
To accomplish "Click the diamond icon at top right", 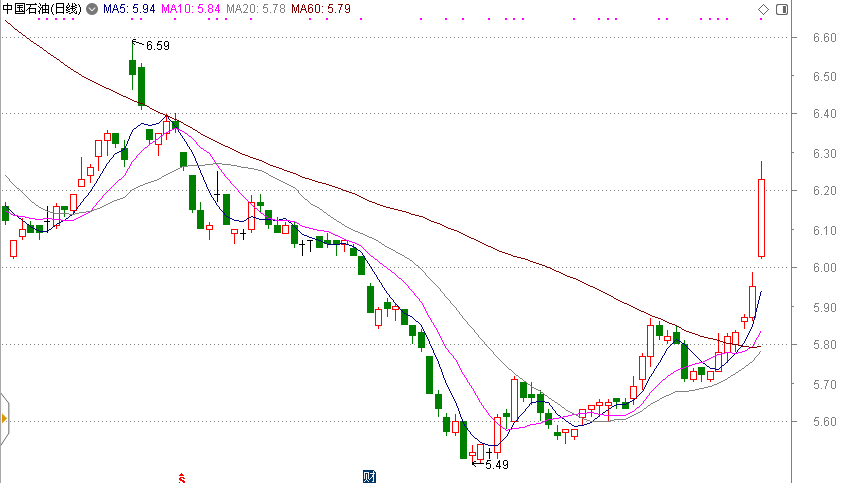I will point(764,9).
